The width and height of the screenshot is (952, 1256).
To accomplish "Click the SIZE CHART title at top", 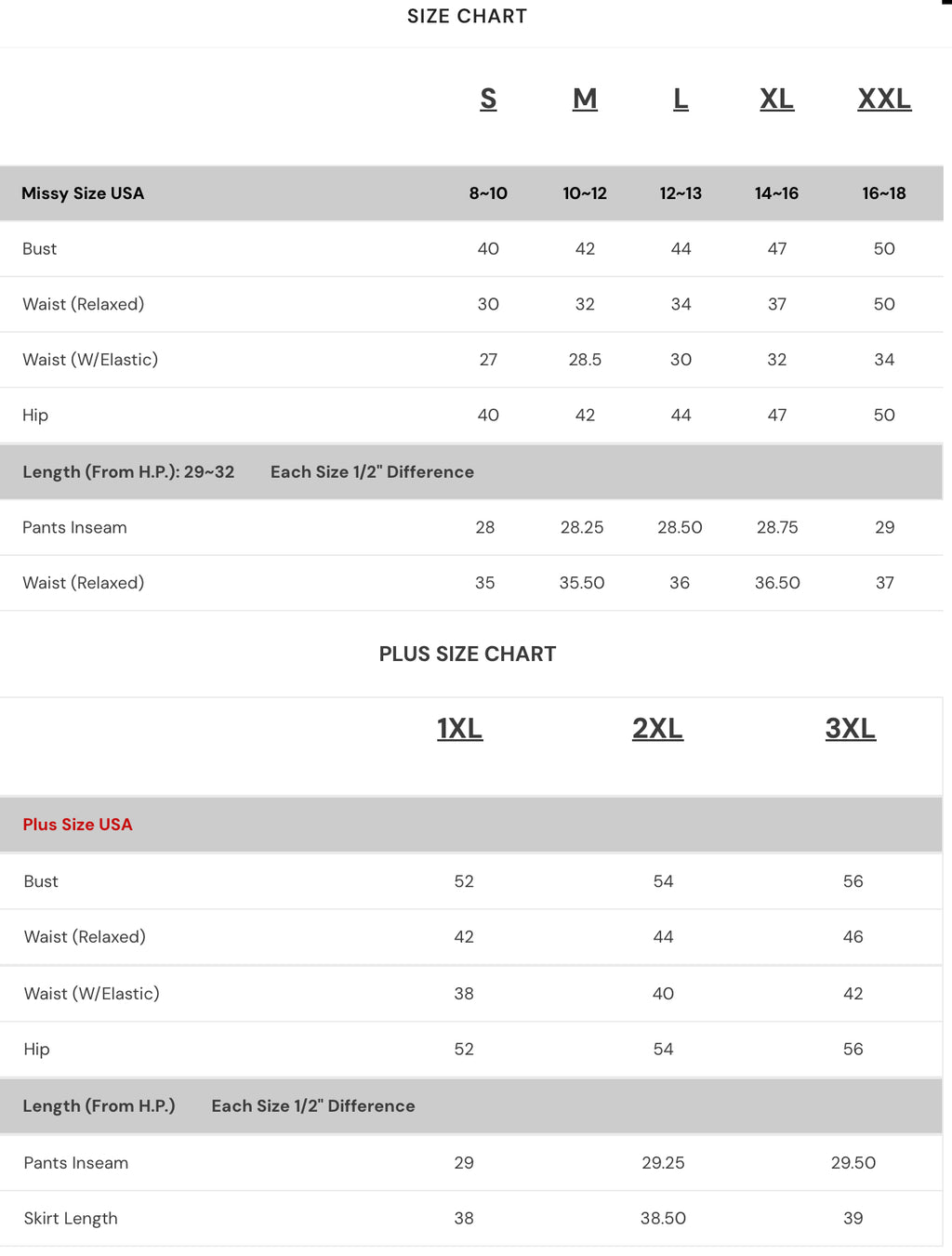I will tap(467, 17).
